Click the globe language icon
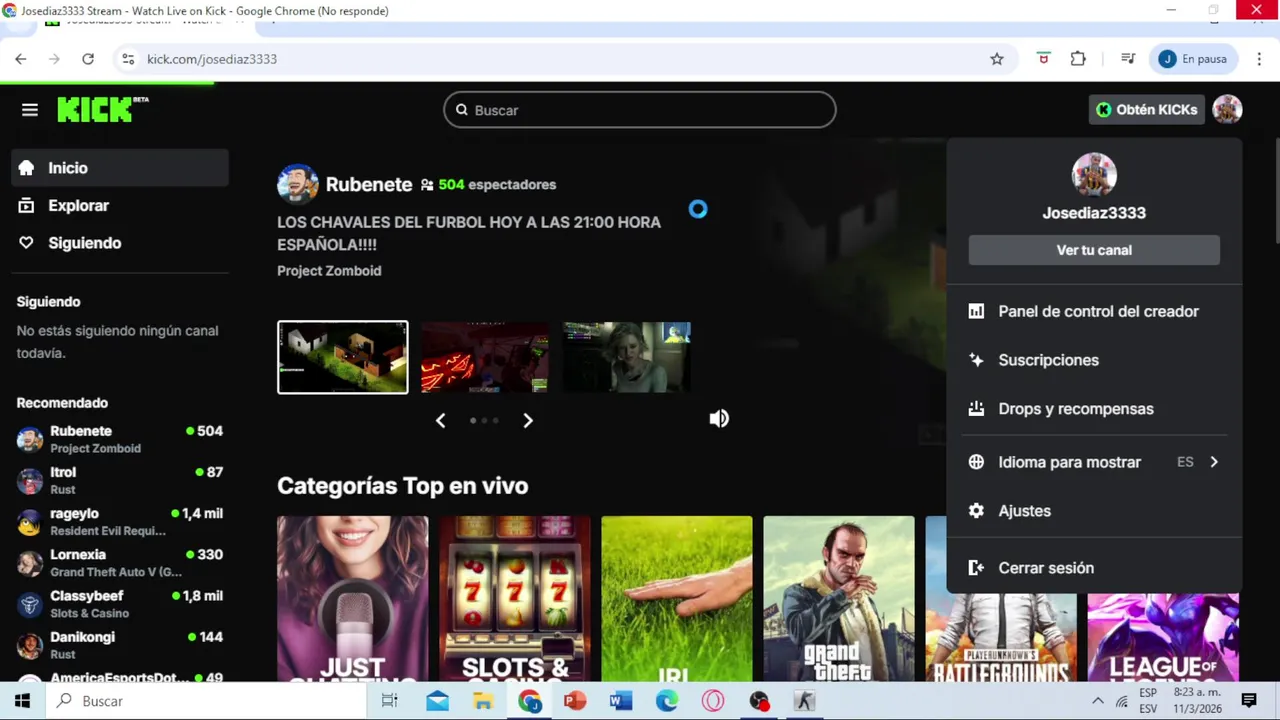This screenshot has width=1280, height=720. coord(976,462)
